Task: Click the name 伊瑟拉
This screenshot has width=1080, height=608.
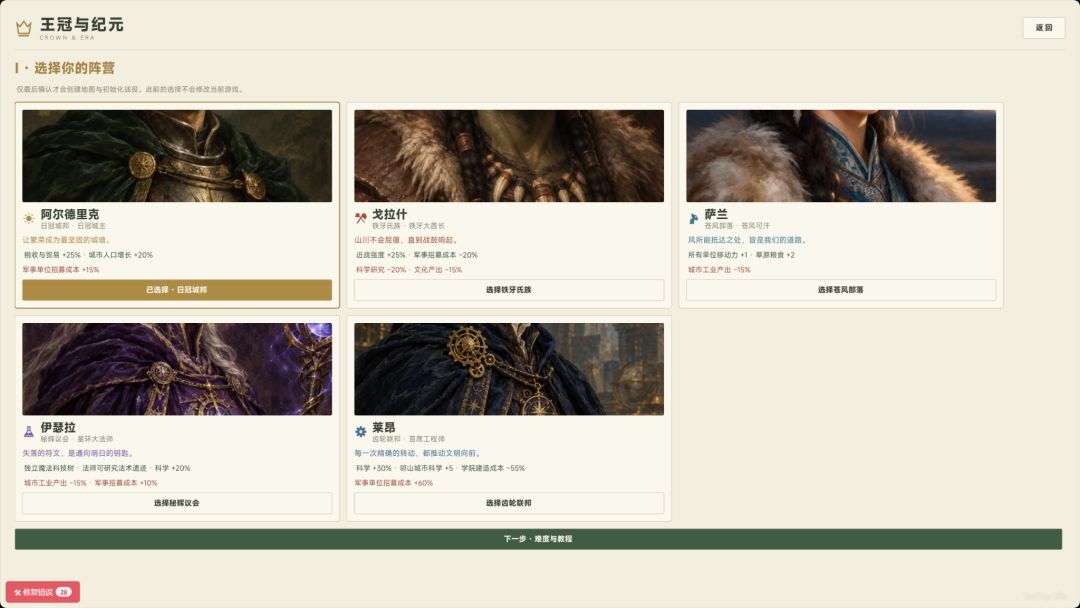Action: tap(58, 428)
